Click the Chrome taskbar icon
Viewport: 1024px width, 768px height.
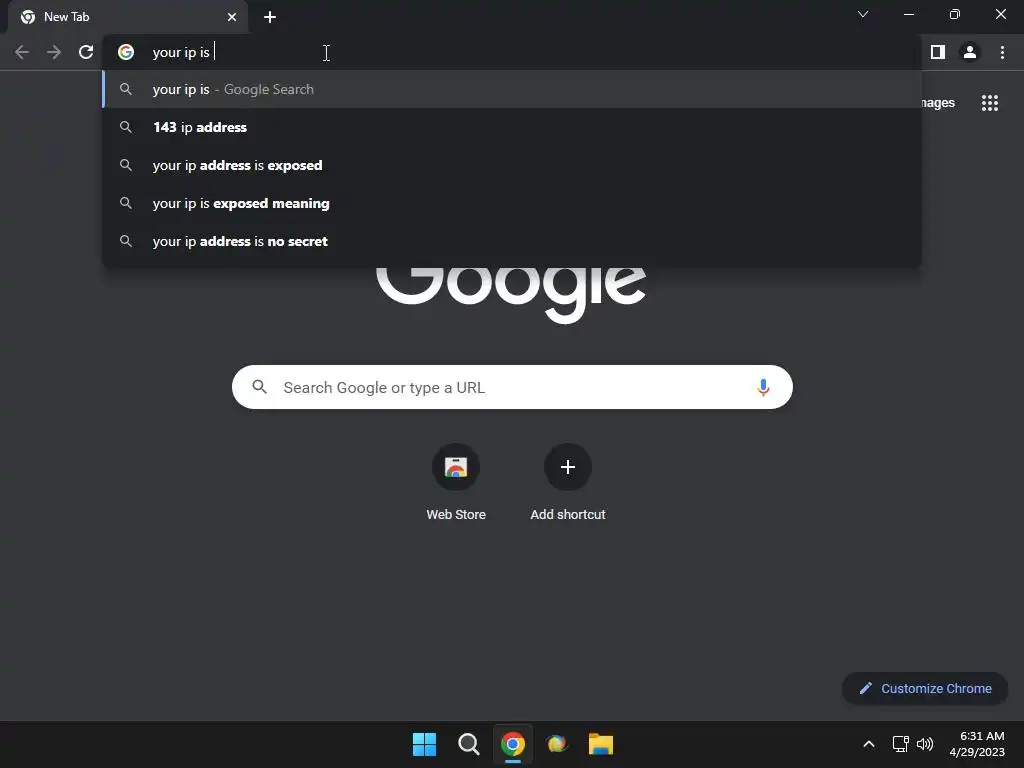click(x=513, y=744)
